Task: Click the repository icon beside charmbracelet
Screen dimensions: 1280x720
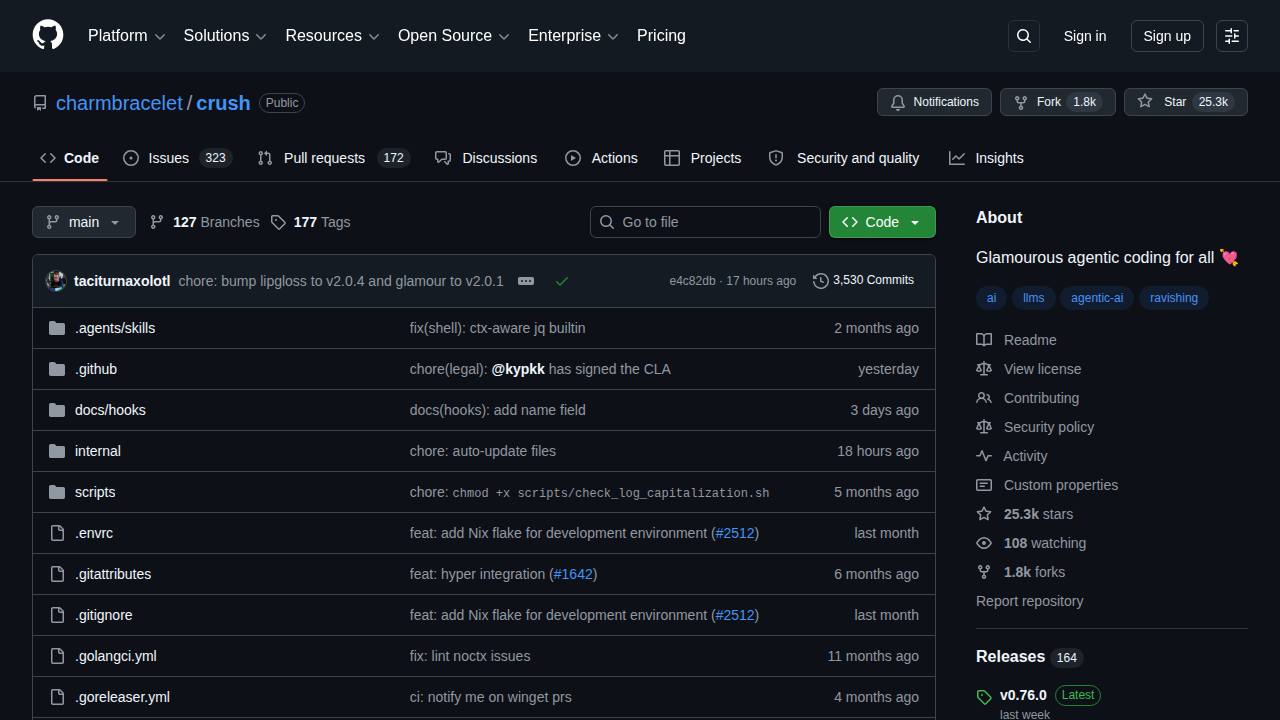Action: [40, 103]
